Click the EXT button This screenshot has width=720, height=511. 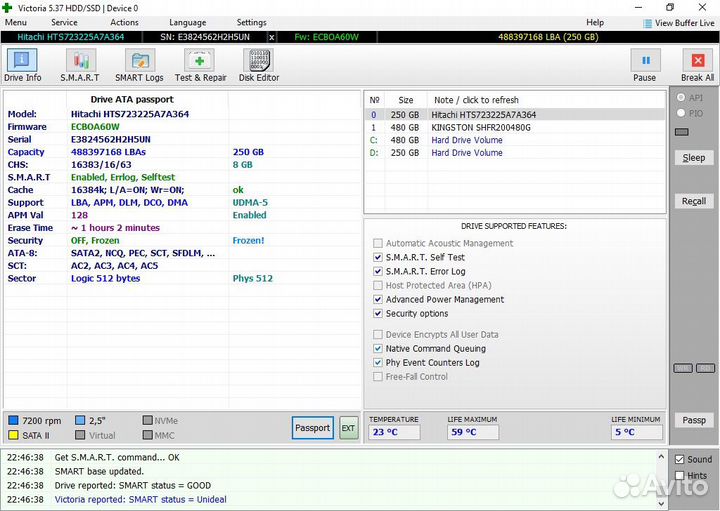click(x=348, y=428)
